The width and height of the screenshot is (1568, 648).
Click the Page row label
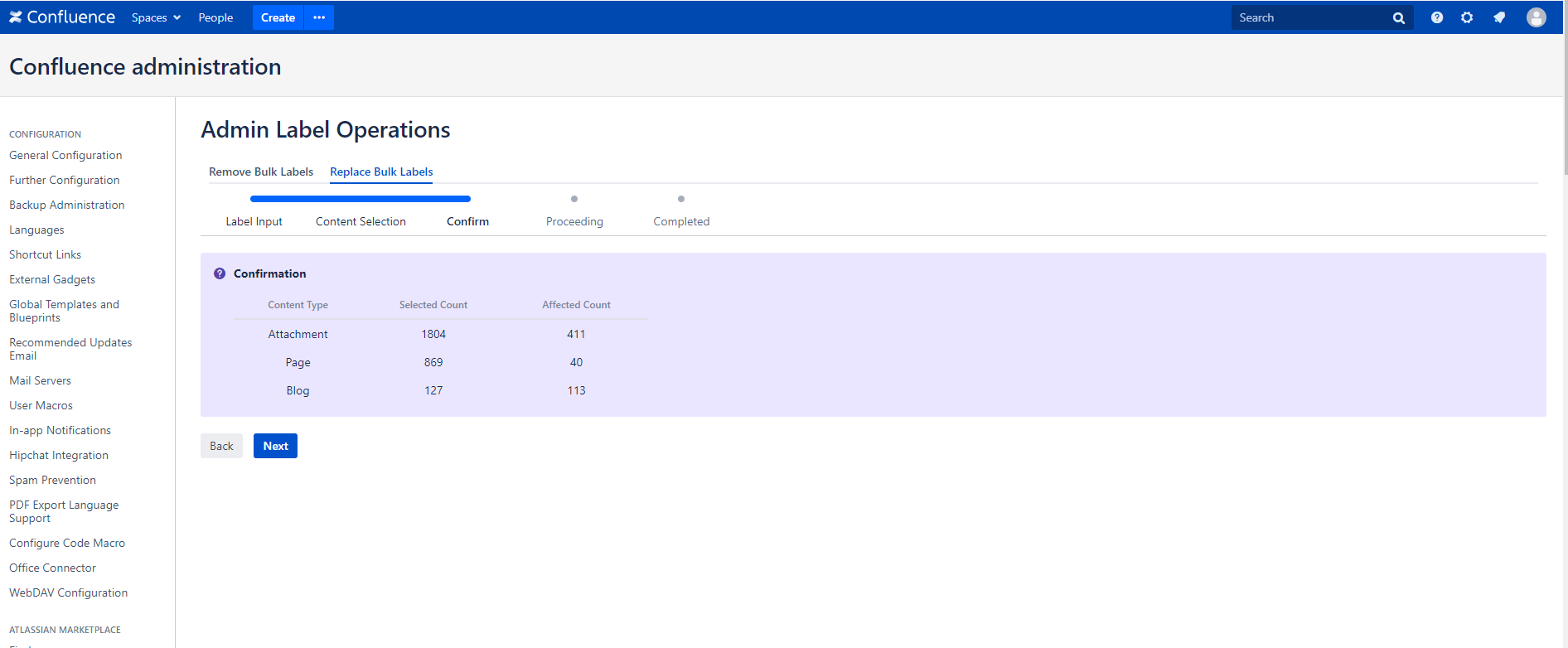pos(298,362)
